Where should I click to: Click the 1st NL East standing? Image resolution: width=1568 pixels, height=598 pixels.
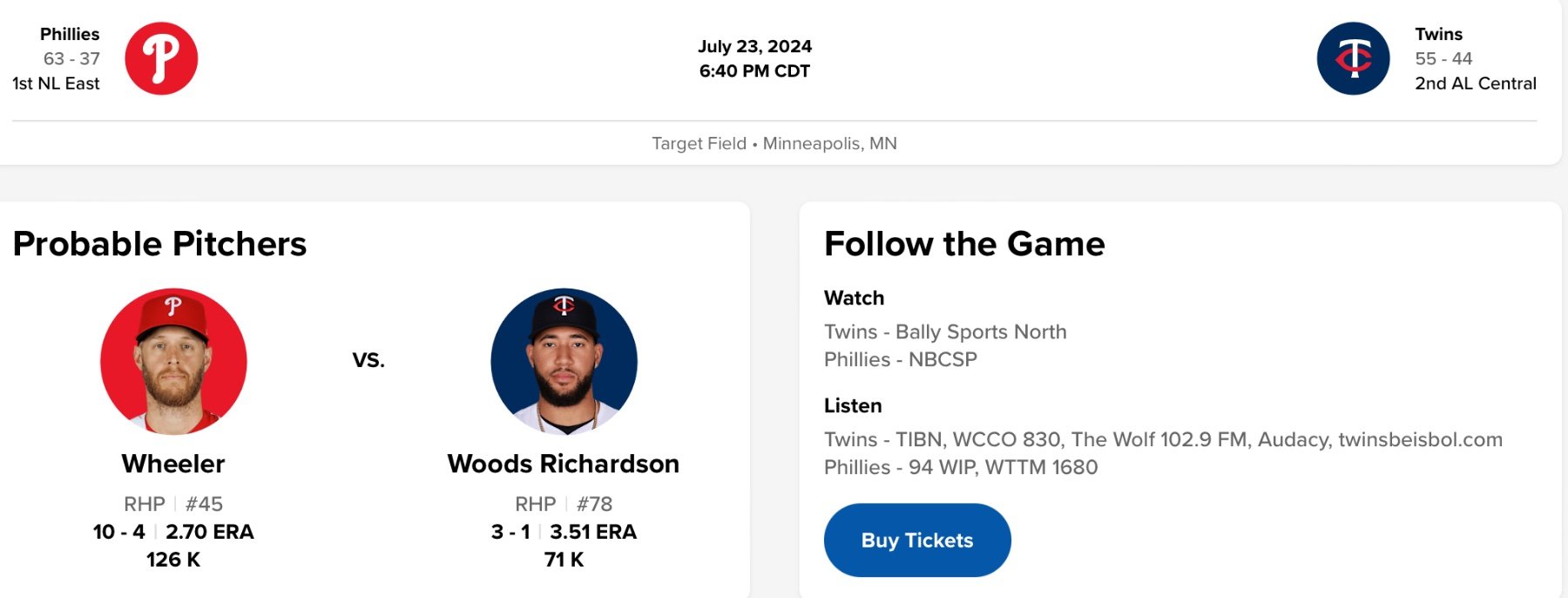(x=56, y=83)
